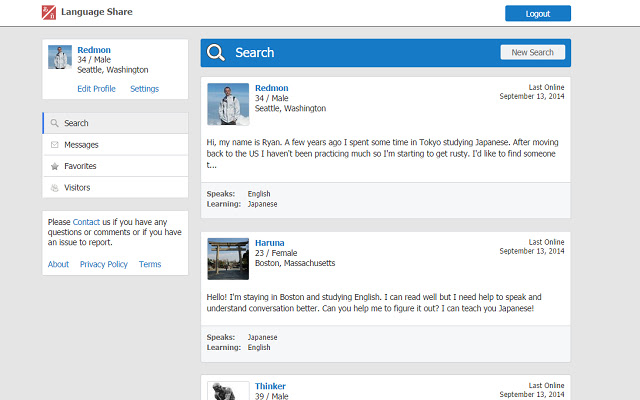The image size is (640, 400).
Task: Open the About page link
Action: [x=58, y=264]
